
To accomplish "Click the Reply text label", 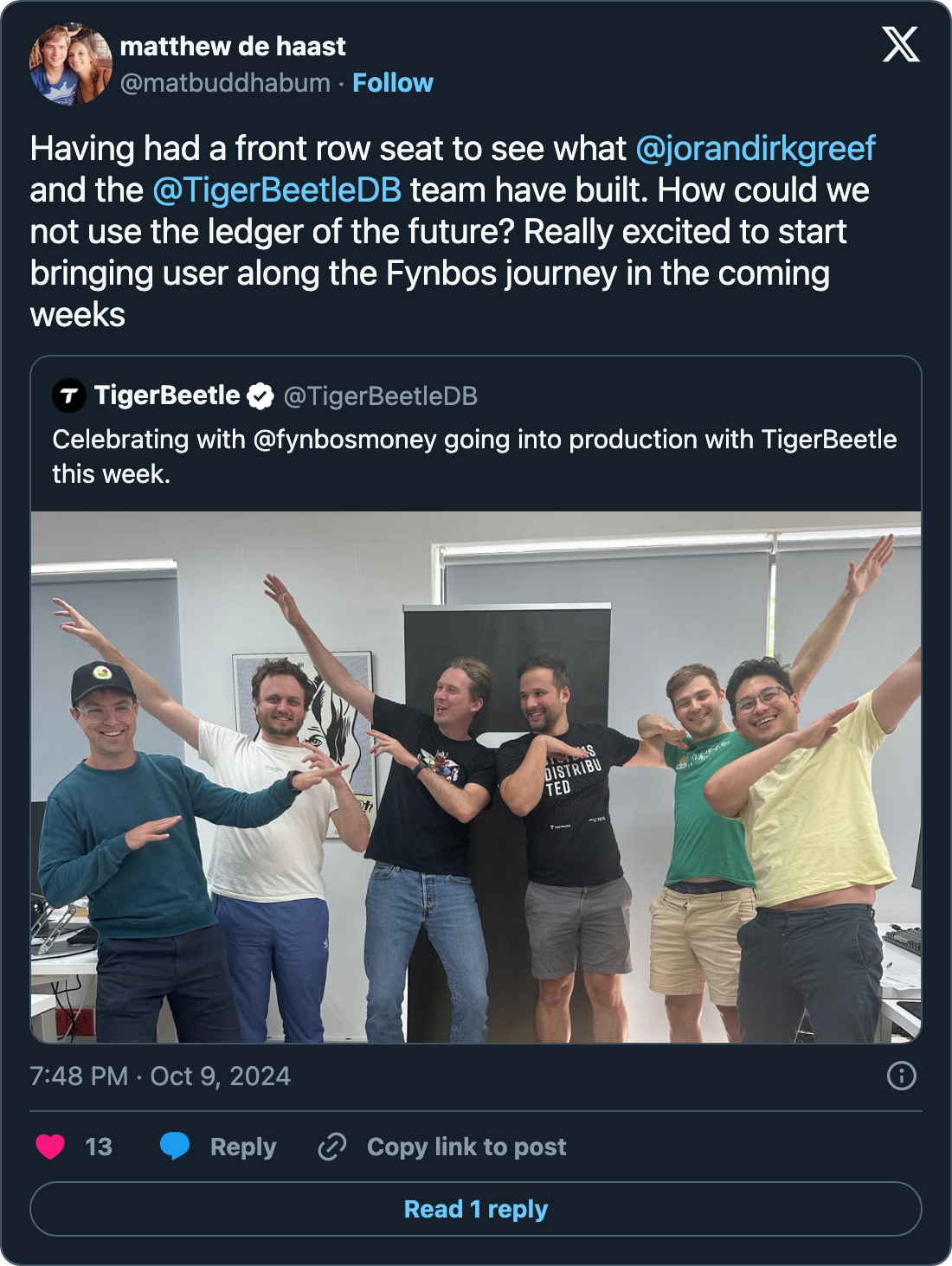I will click(x=243, y=1147).
